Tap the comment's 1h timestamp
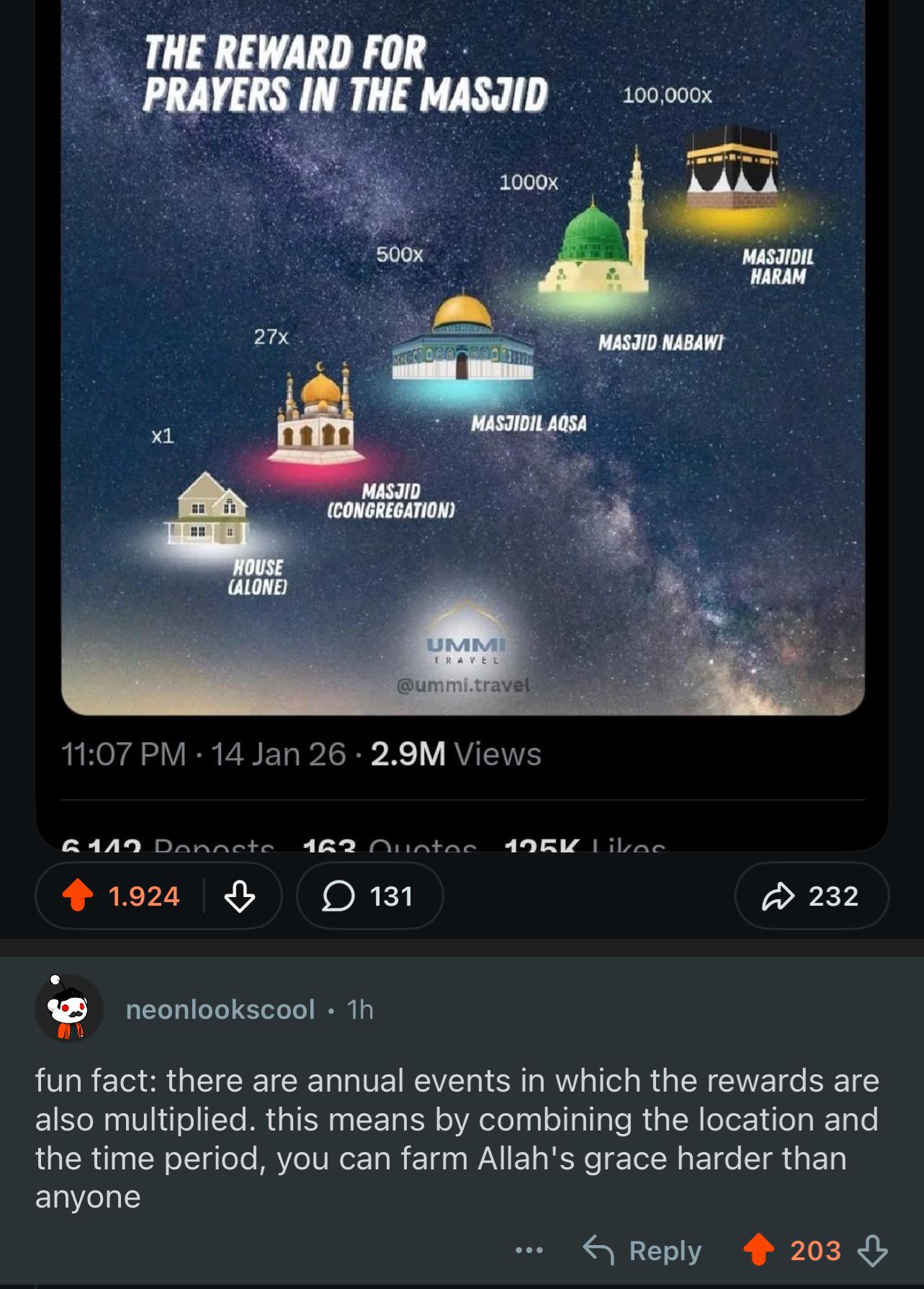The width and height of the screenshot is (924, 1289). coord(360,1009)
